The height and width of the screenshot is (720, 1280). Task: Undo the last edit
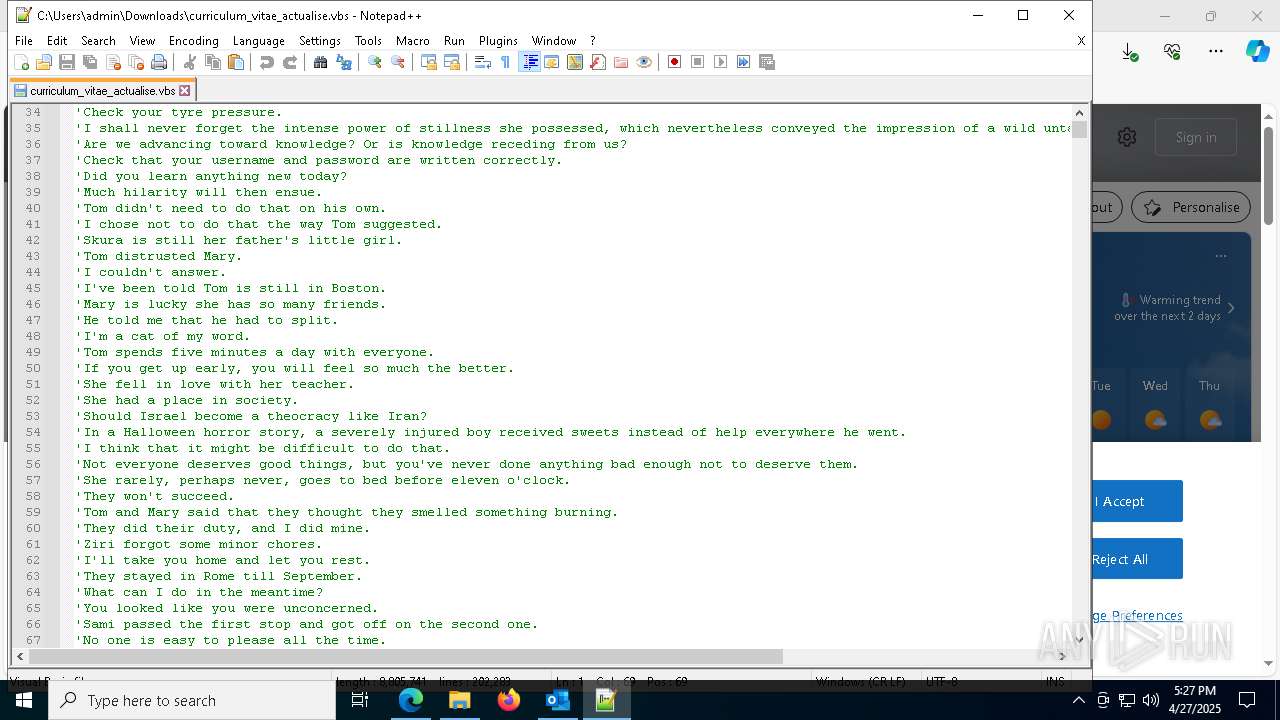(x=267, y=62)
